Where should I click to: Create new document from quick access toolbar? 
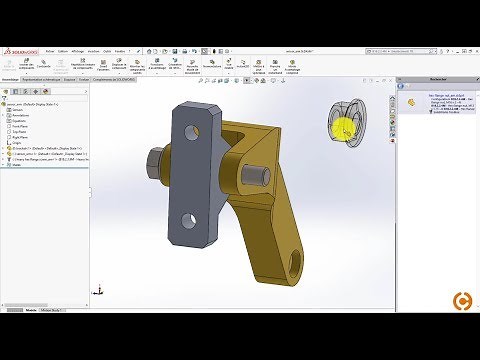155,51
